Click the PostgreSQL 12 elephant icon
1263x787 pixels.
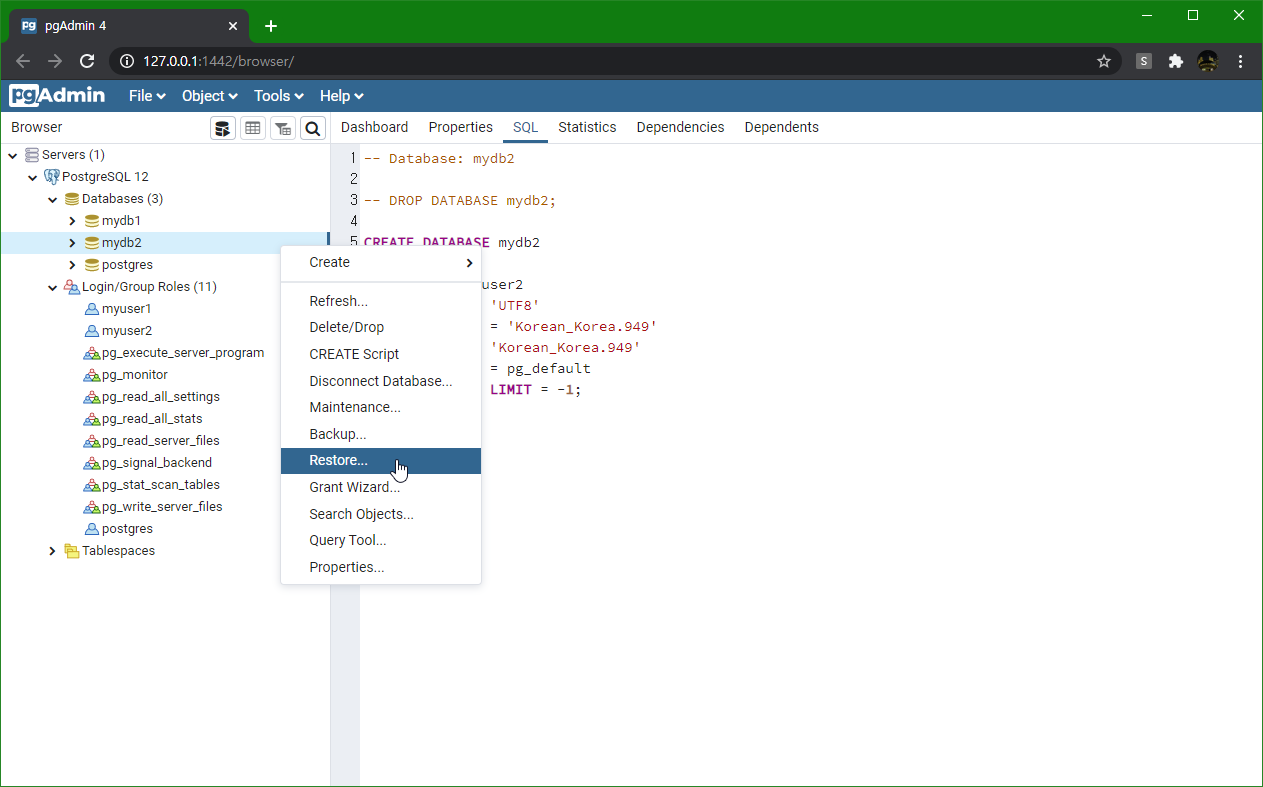[52, 177]
